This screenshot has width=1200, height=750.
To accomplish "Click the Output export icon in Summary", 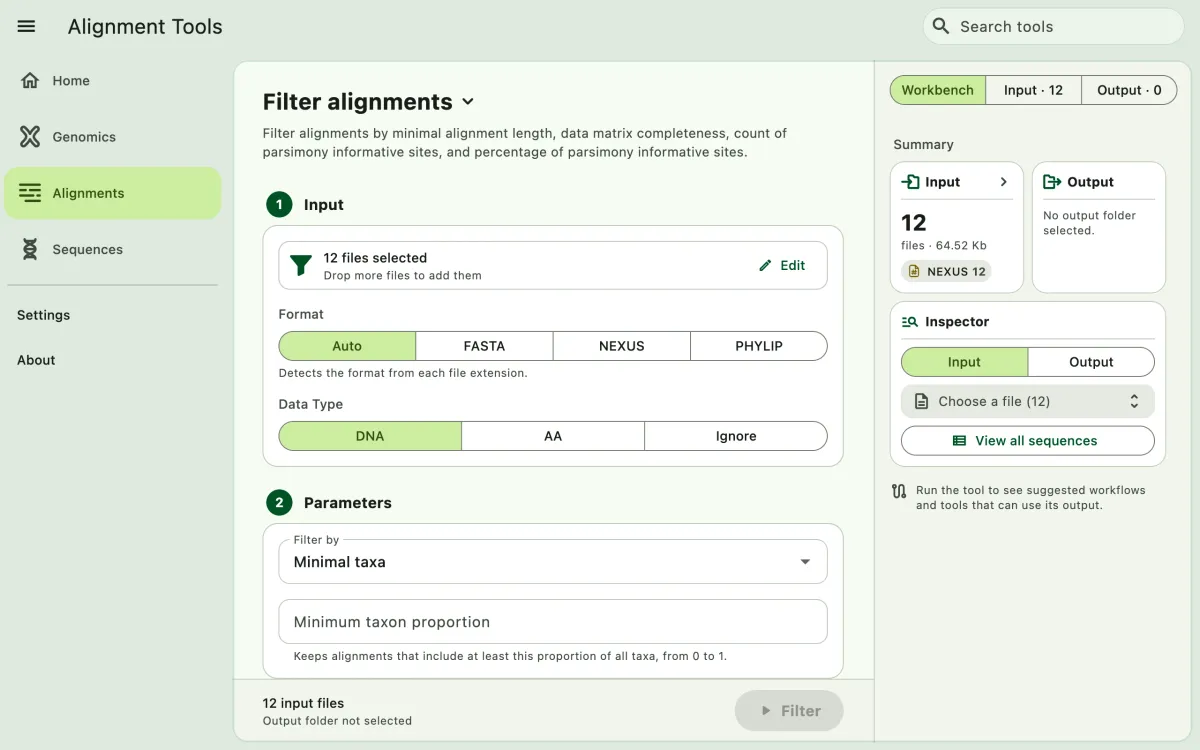I will 1052,182.
